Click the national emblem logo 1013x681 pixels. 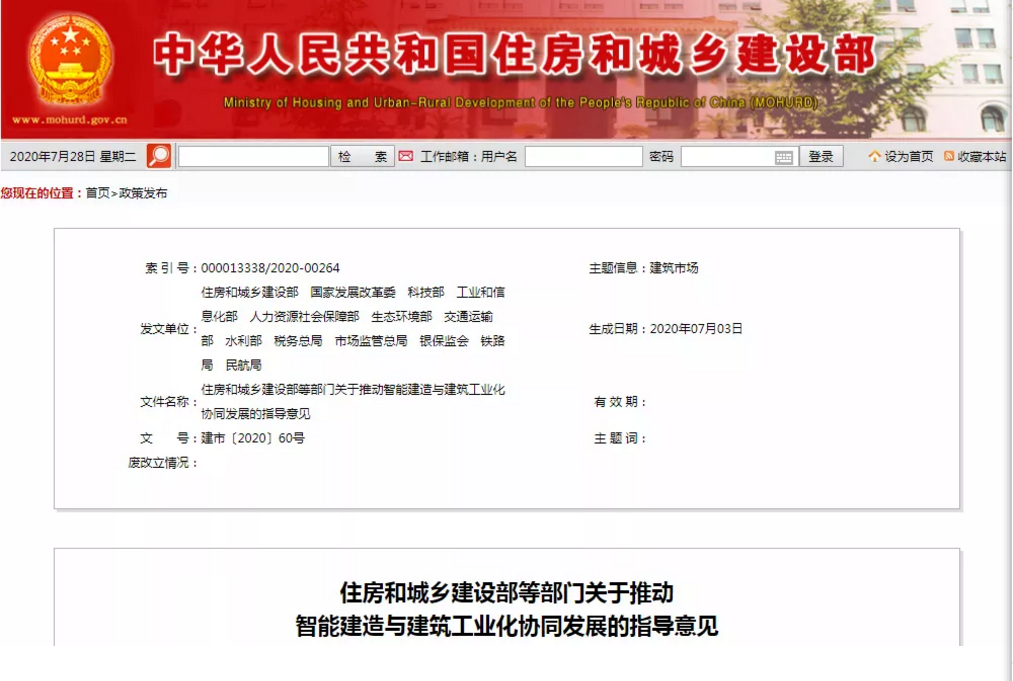(x=70, y=62)
